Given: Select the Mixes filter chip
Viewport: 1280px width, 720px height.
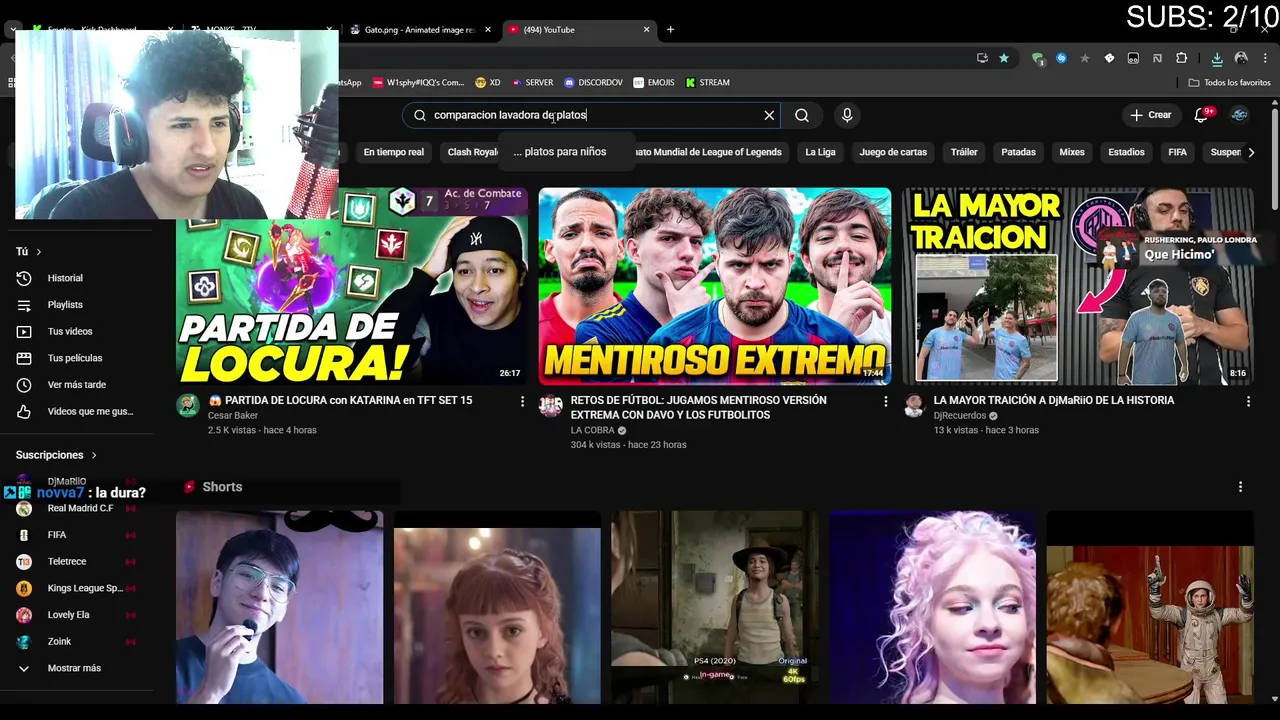Looking at the screenshot, I should click(x=1072, y=152).
